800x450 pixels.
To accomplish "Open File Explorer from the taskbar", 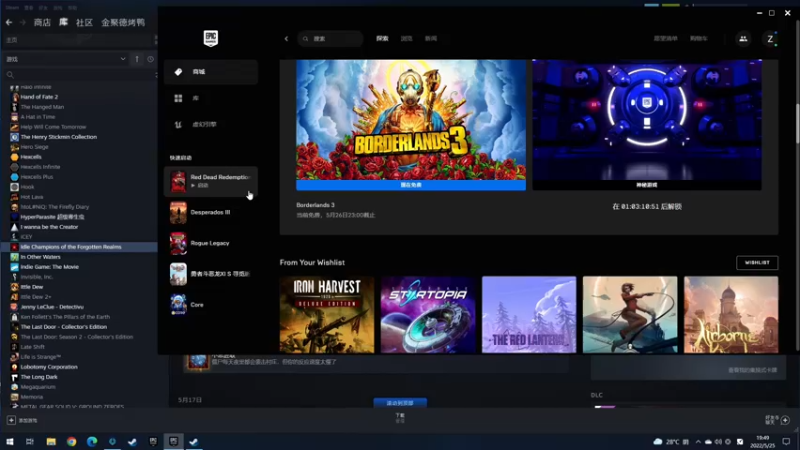I will coord(51,442).
